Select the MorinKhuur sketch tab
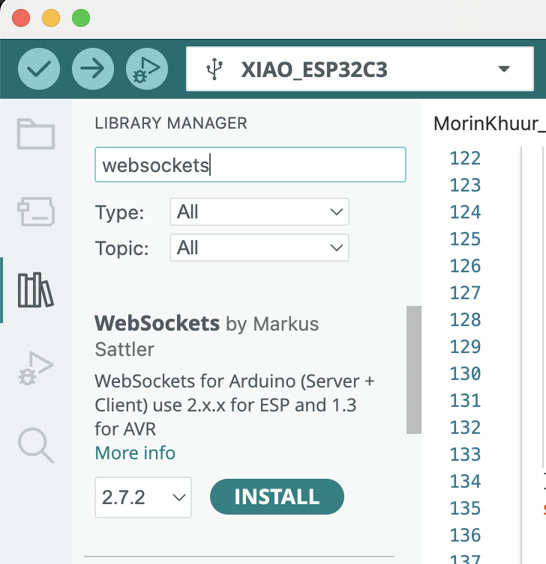 point(490,124)
